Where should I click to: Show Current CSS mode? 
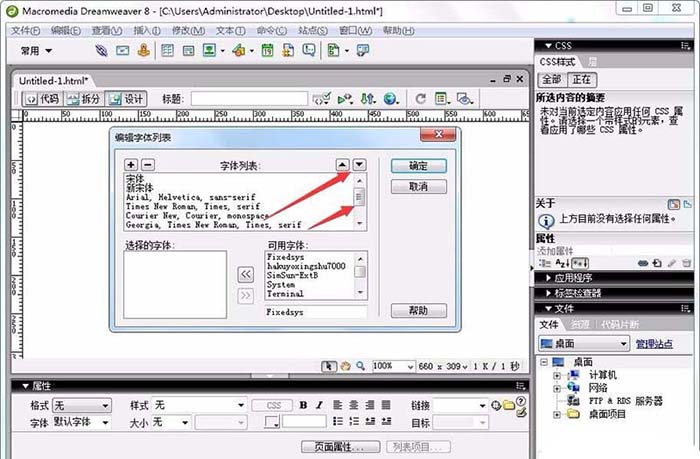(x=582, y=79)
